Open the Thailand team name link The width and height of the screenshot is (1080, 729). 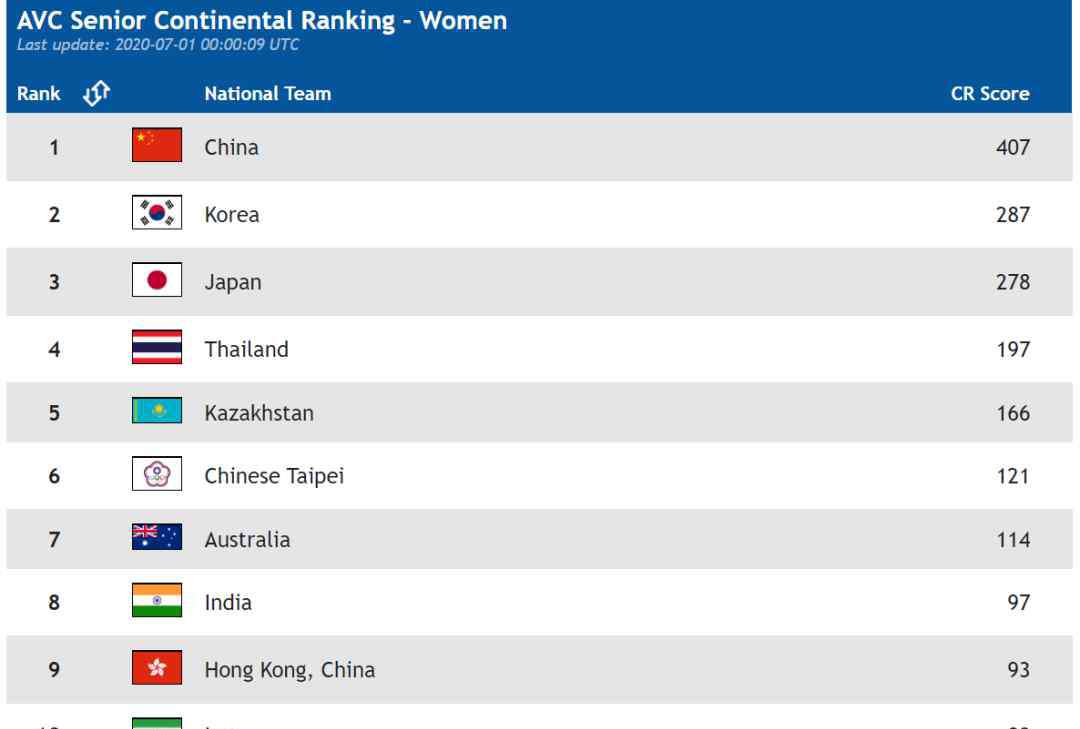247,349
